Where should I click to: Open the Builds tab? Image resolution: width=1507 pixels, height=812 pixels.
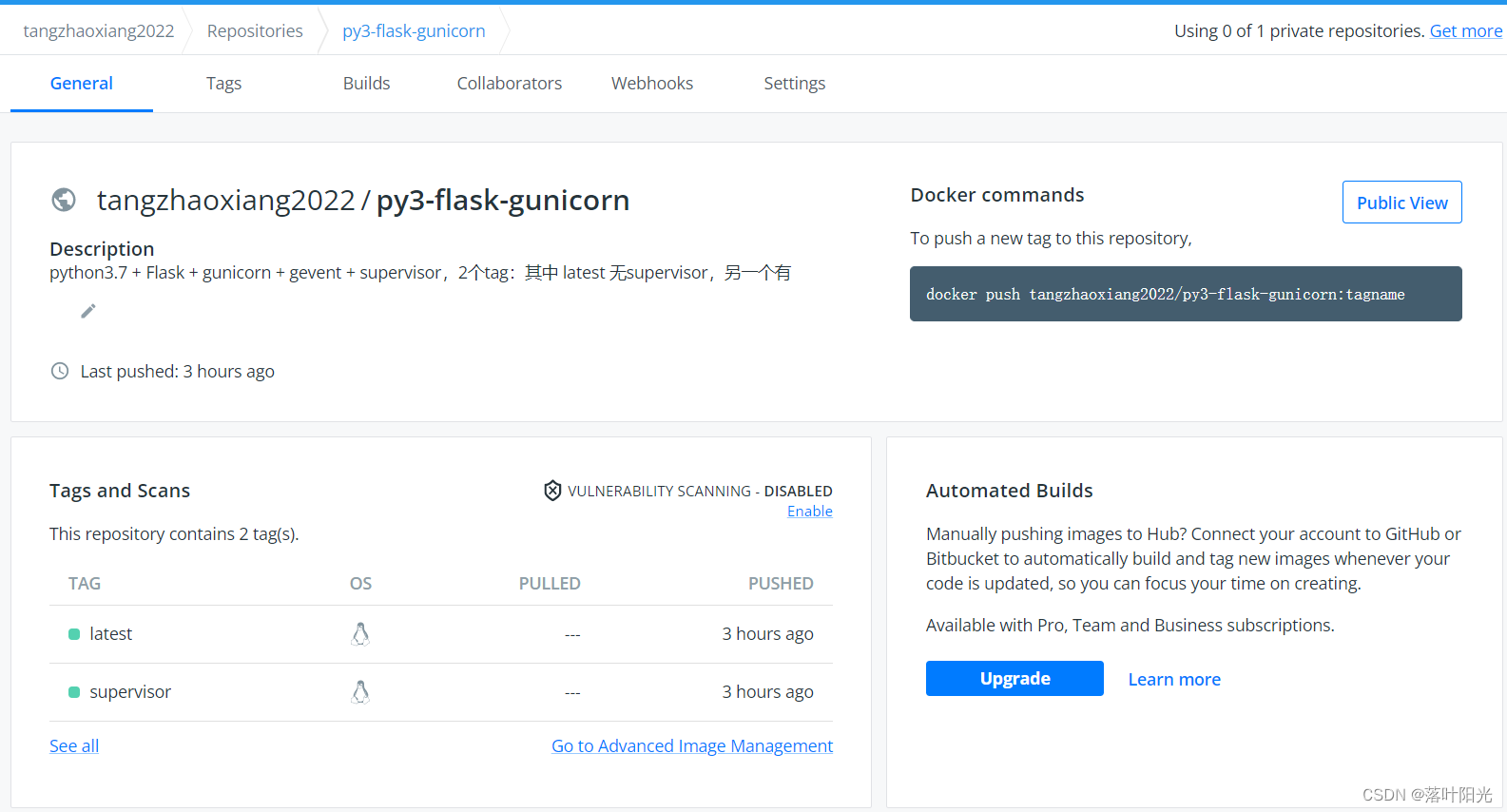click(367, 84)
